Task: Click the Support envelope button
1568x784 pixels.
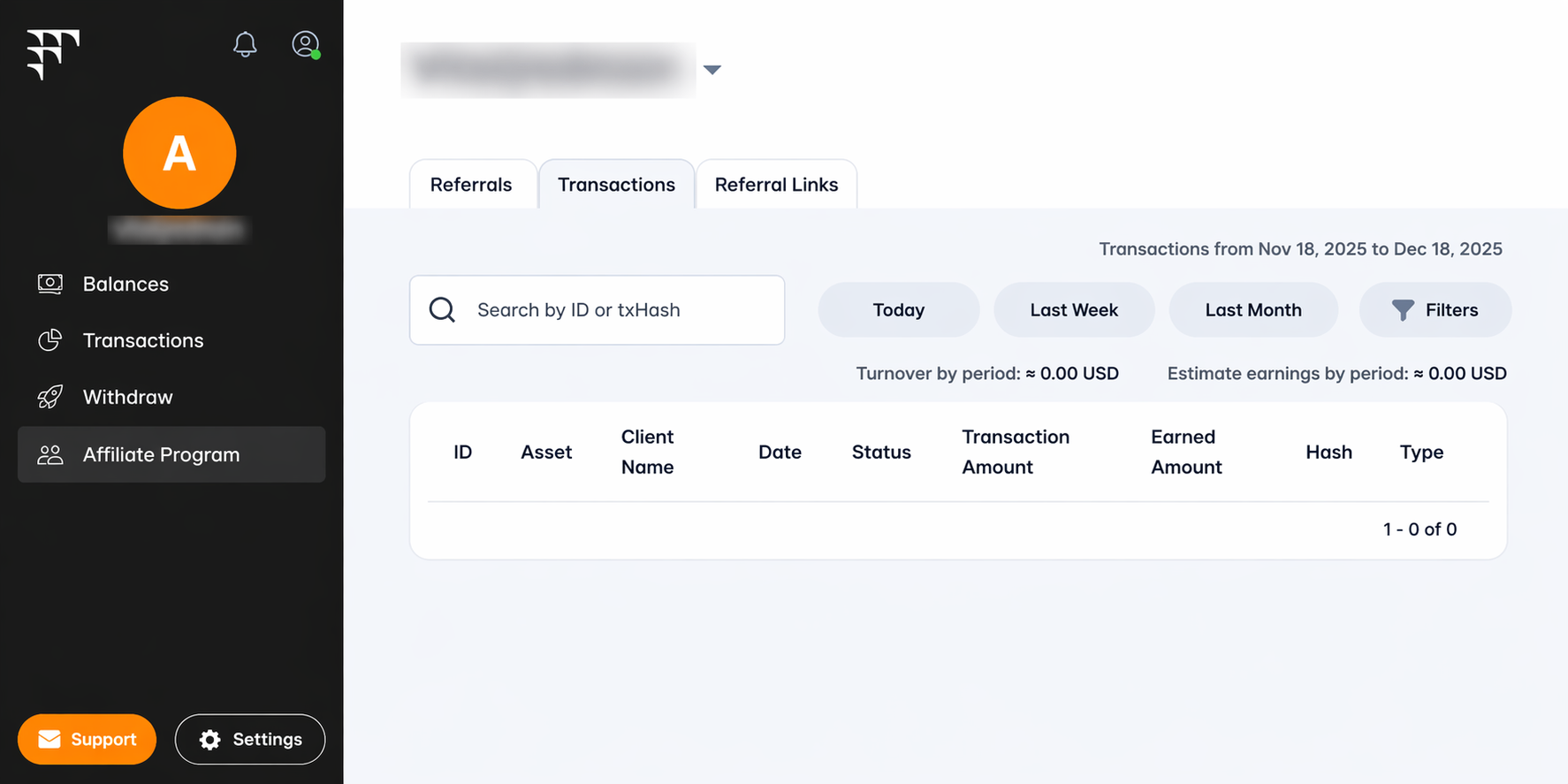Action: (87, 739)
